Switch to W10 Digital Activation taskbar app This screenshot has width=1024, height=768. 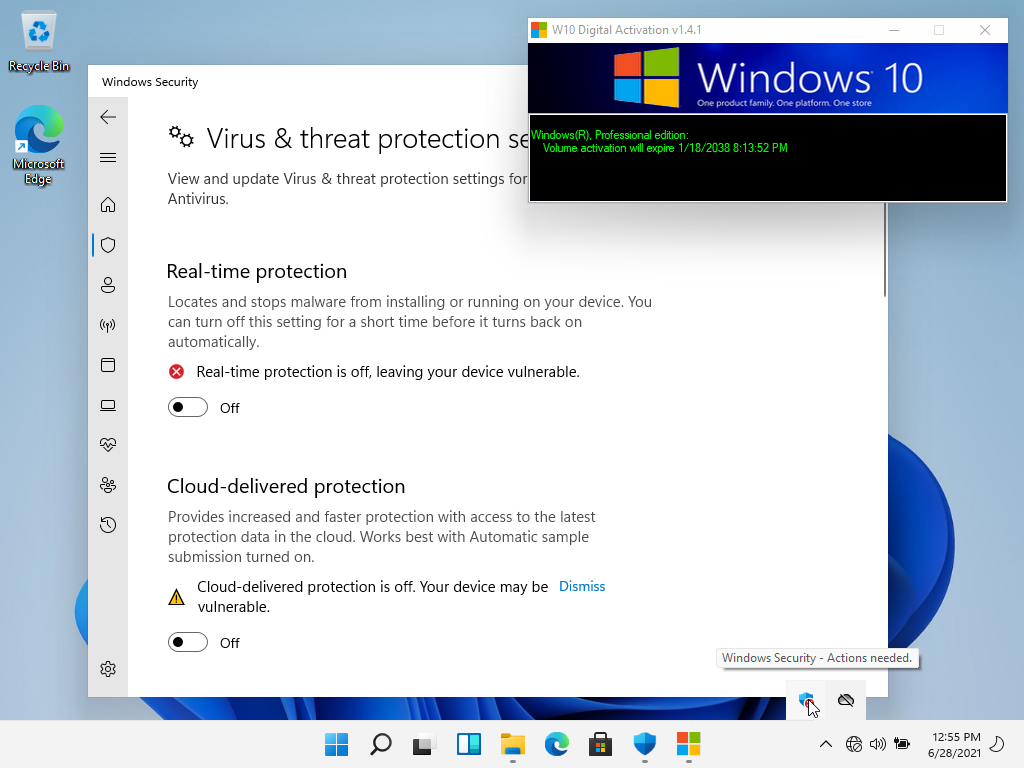point(688,744)
